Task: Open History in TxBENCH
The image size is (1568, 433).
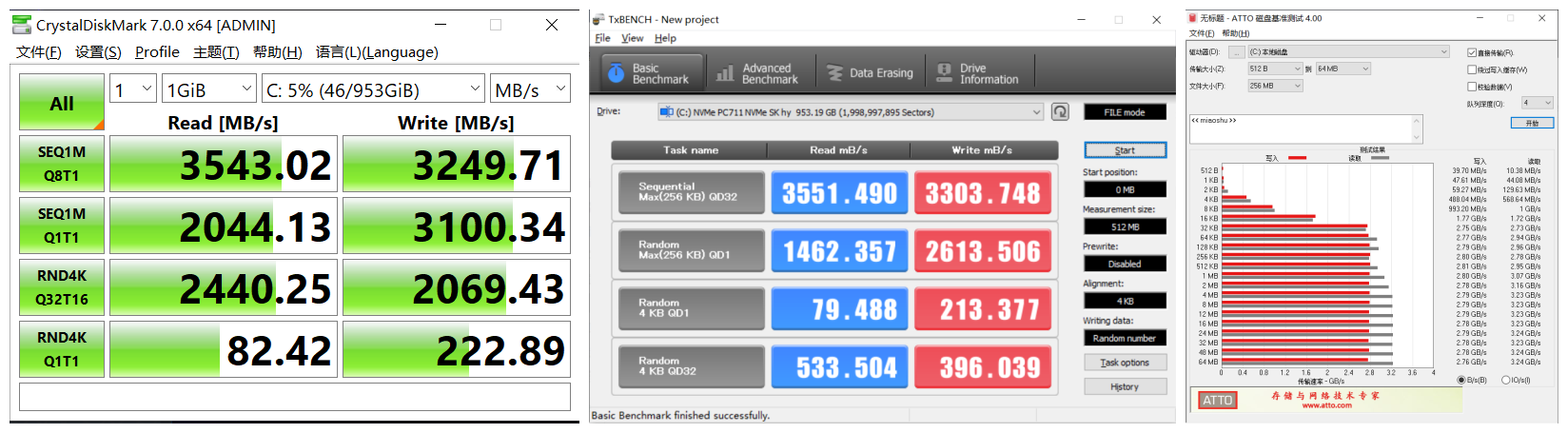Action: coord(1125,386)
